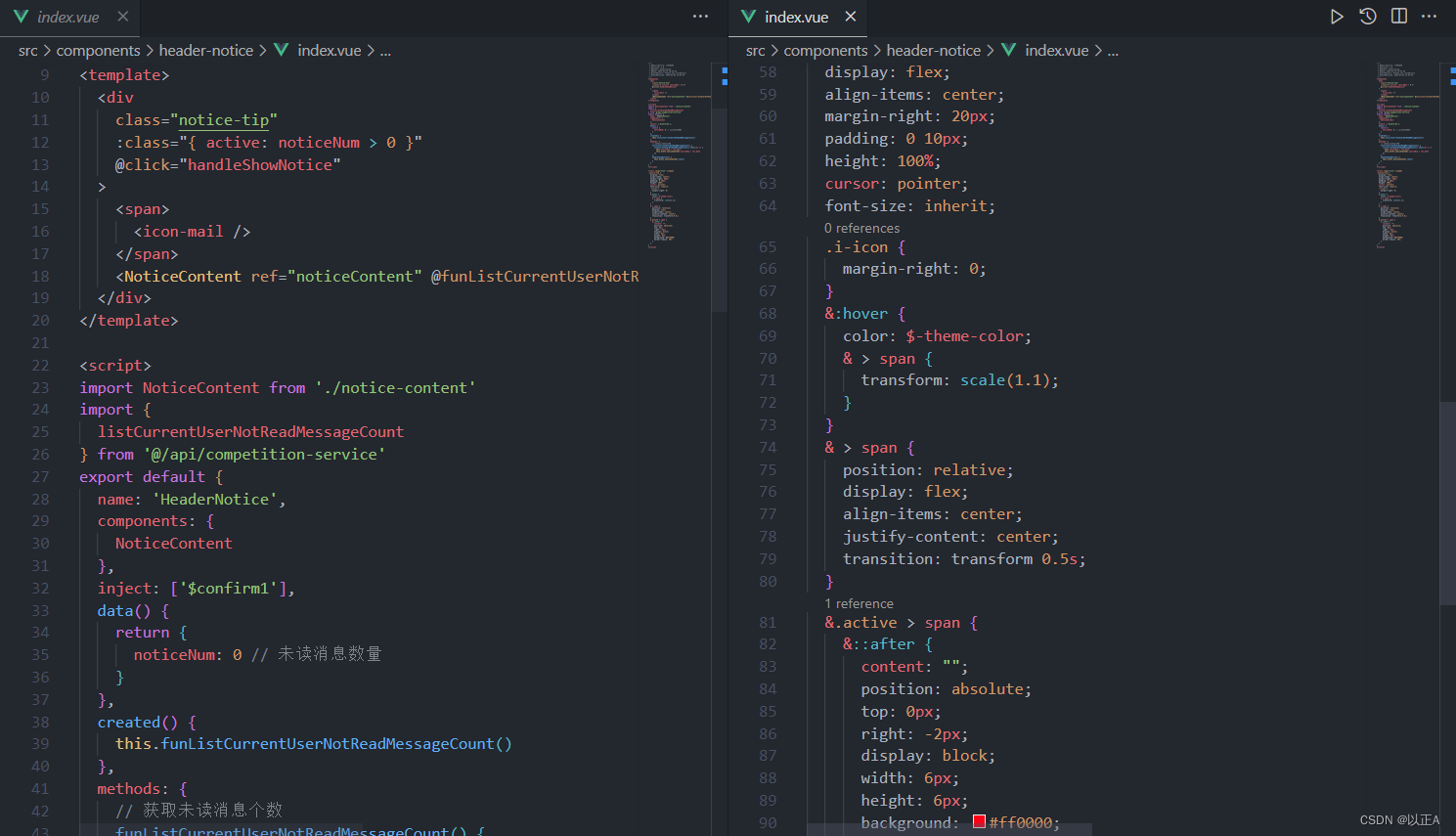Click the red #ff0000 color swatch
The width and height of the screenshot is (1456, 836).
[979, 822]
